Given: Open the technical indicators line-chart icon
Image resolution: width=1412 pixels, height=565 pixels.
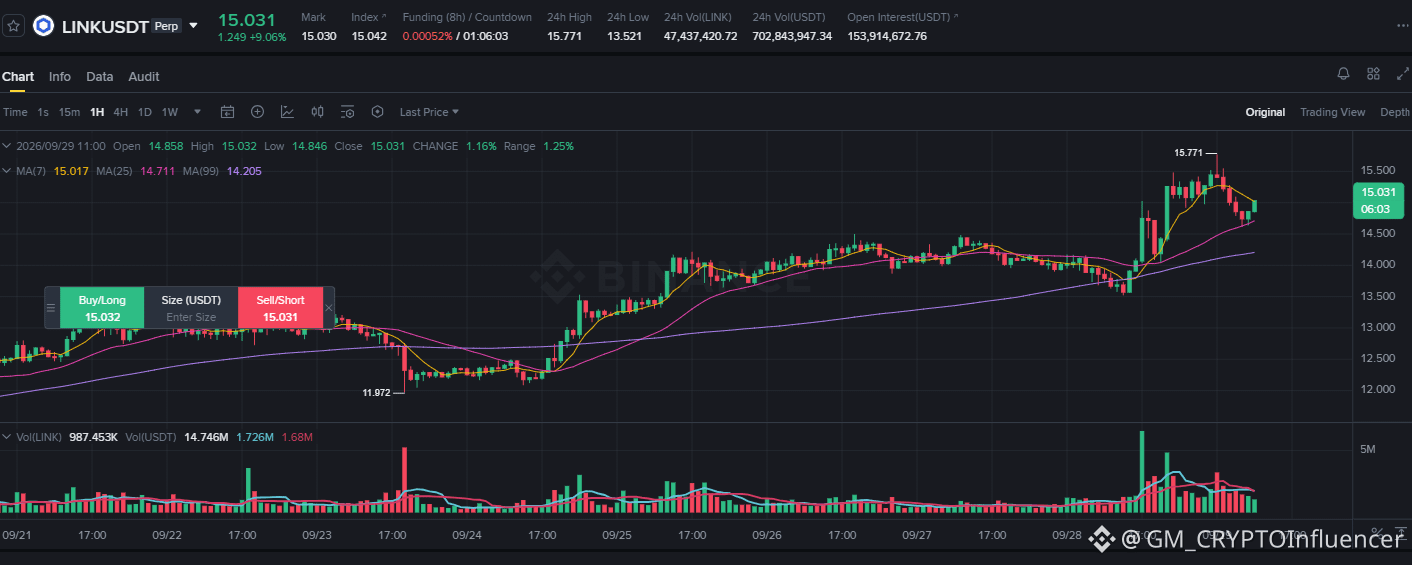Looking at the screenshot, I should coord(287,112).
